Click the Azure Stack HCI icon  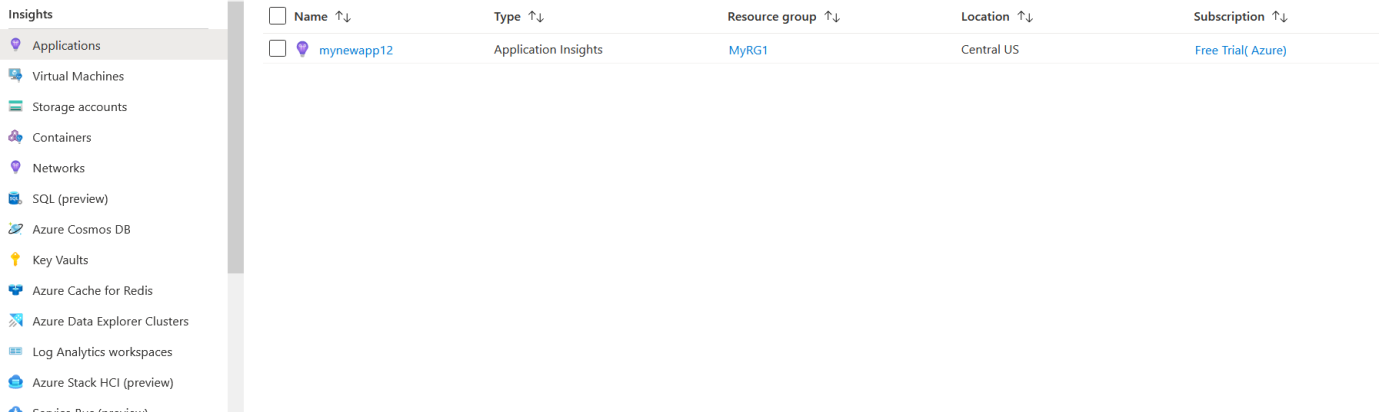coord(15,382)
